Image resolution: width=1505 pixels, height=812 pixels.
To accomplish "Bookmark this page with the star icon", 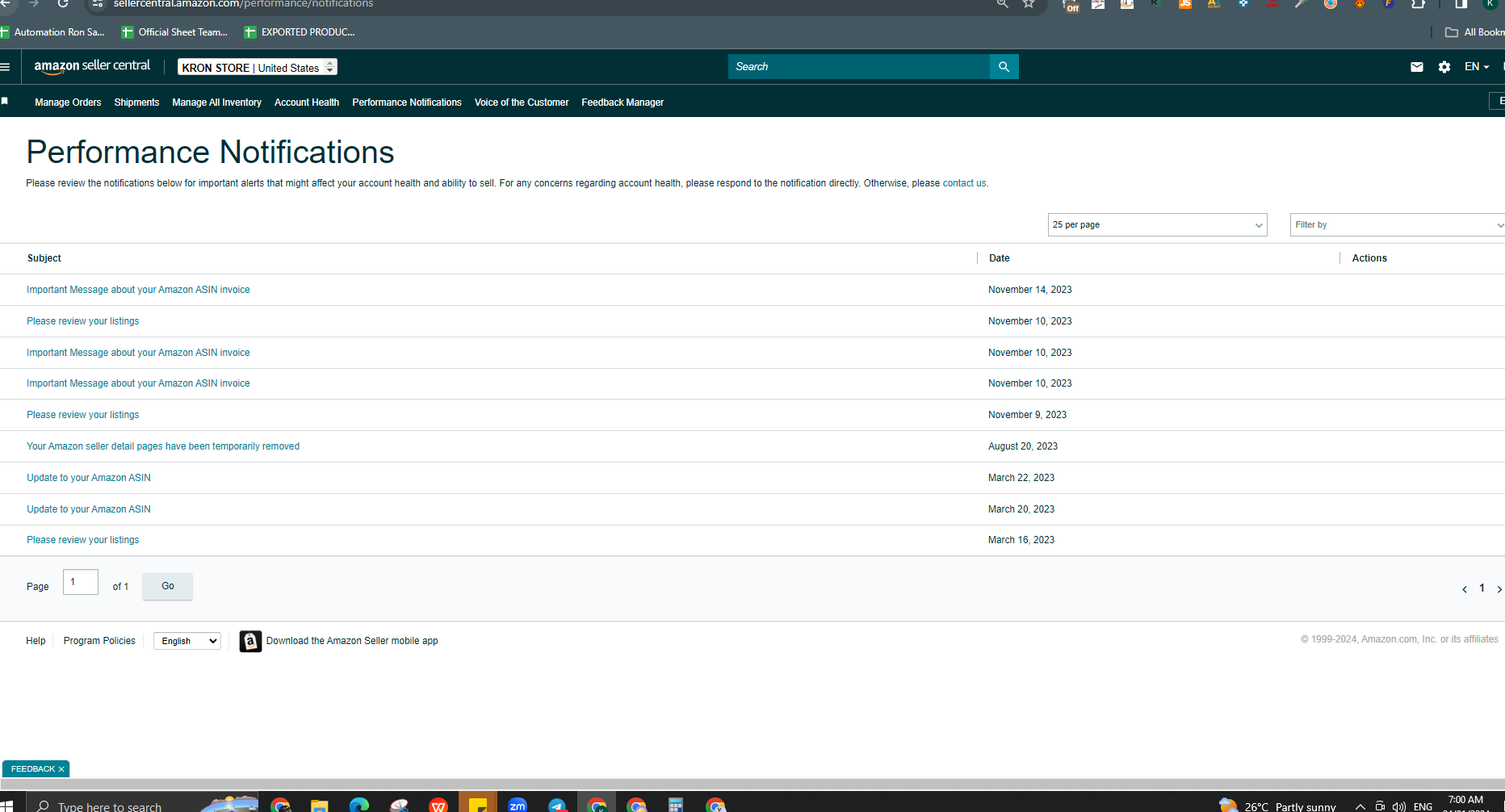I will (1029, 4).
